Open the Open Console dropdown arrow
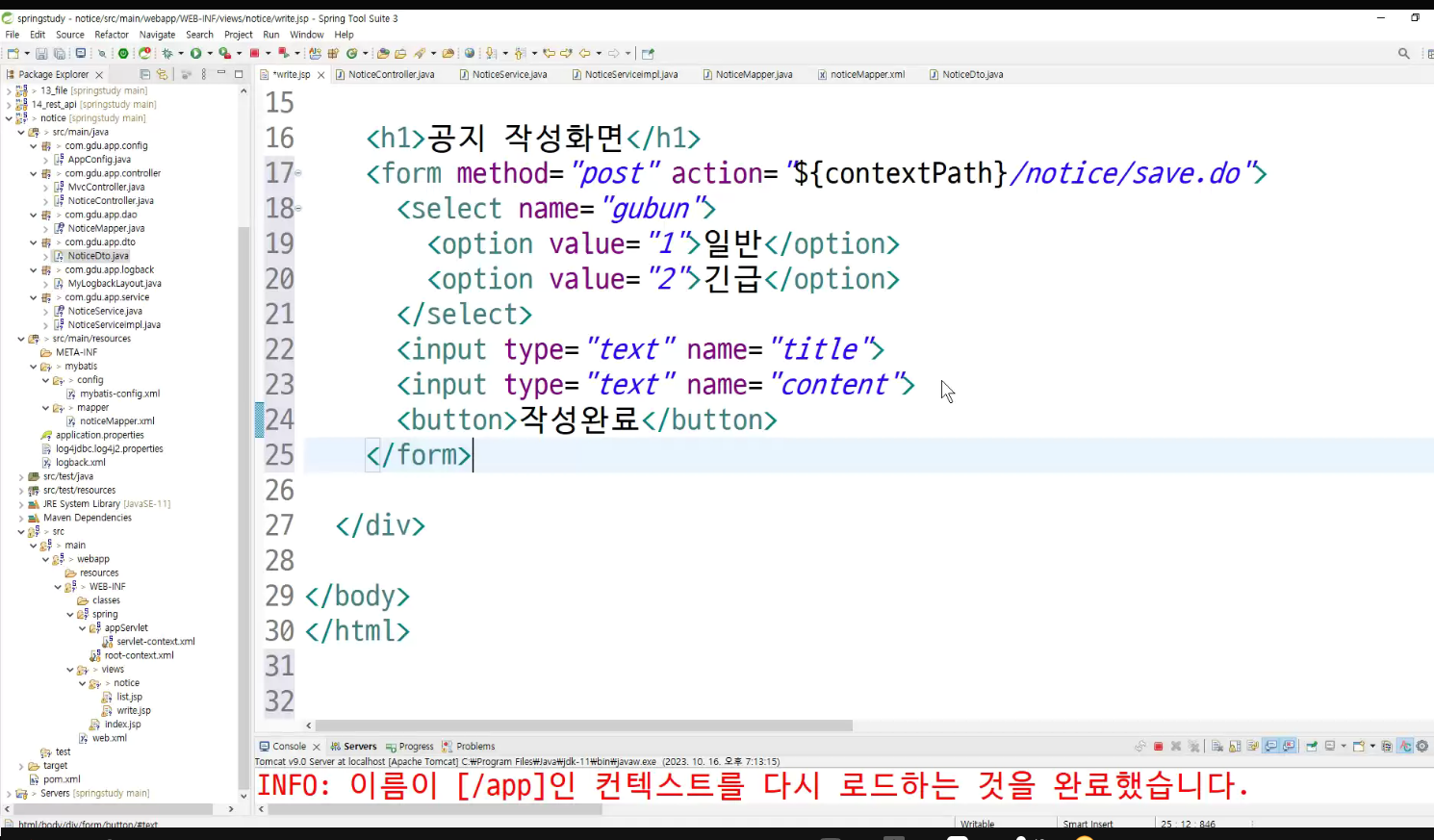 [x=1372, y=746]
